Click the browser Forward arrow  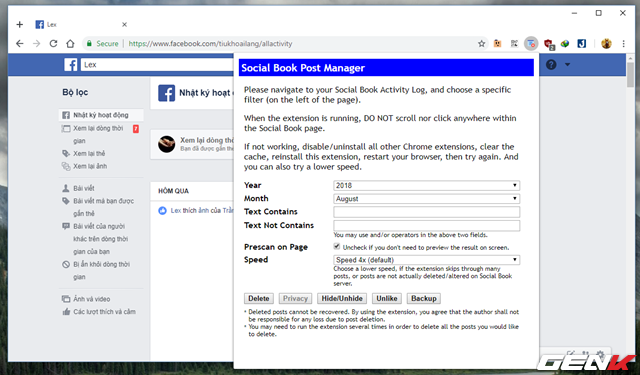click(37, 44)
